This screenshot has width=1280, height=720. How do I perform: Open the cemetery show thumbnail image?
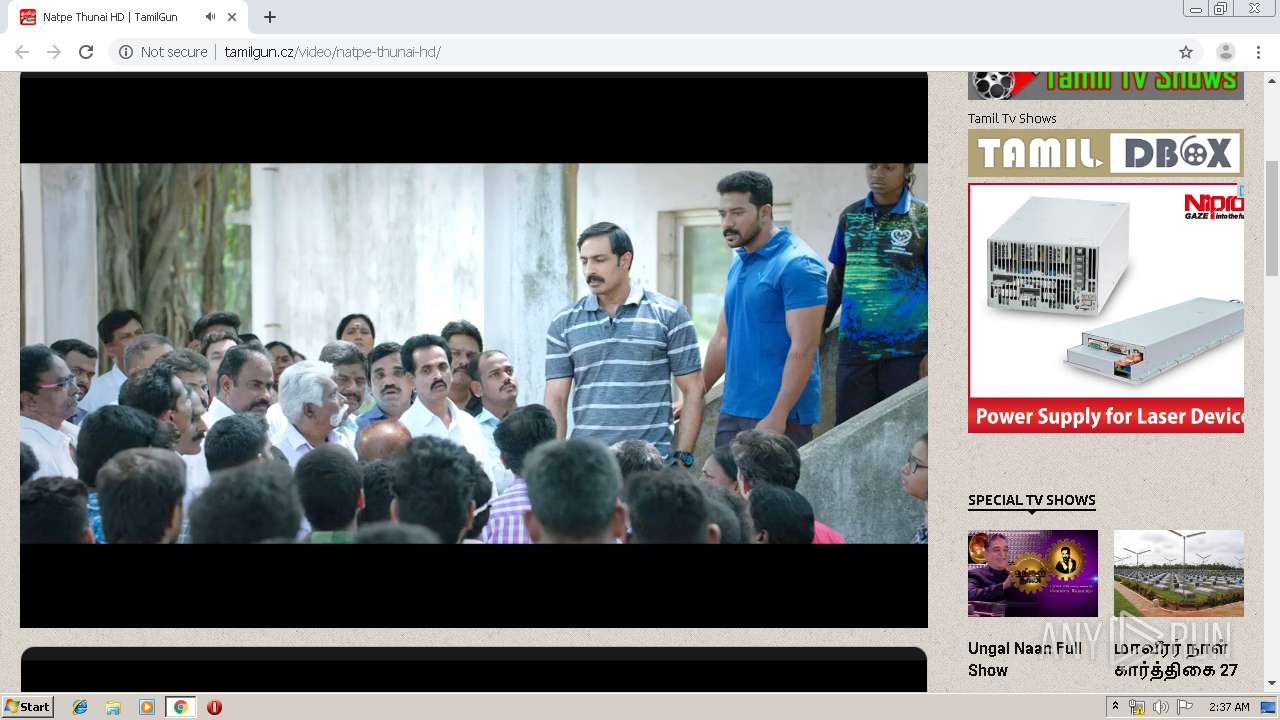pos(1179,573)
